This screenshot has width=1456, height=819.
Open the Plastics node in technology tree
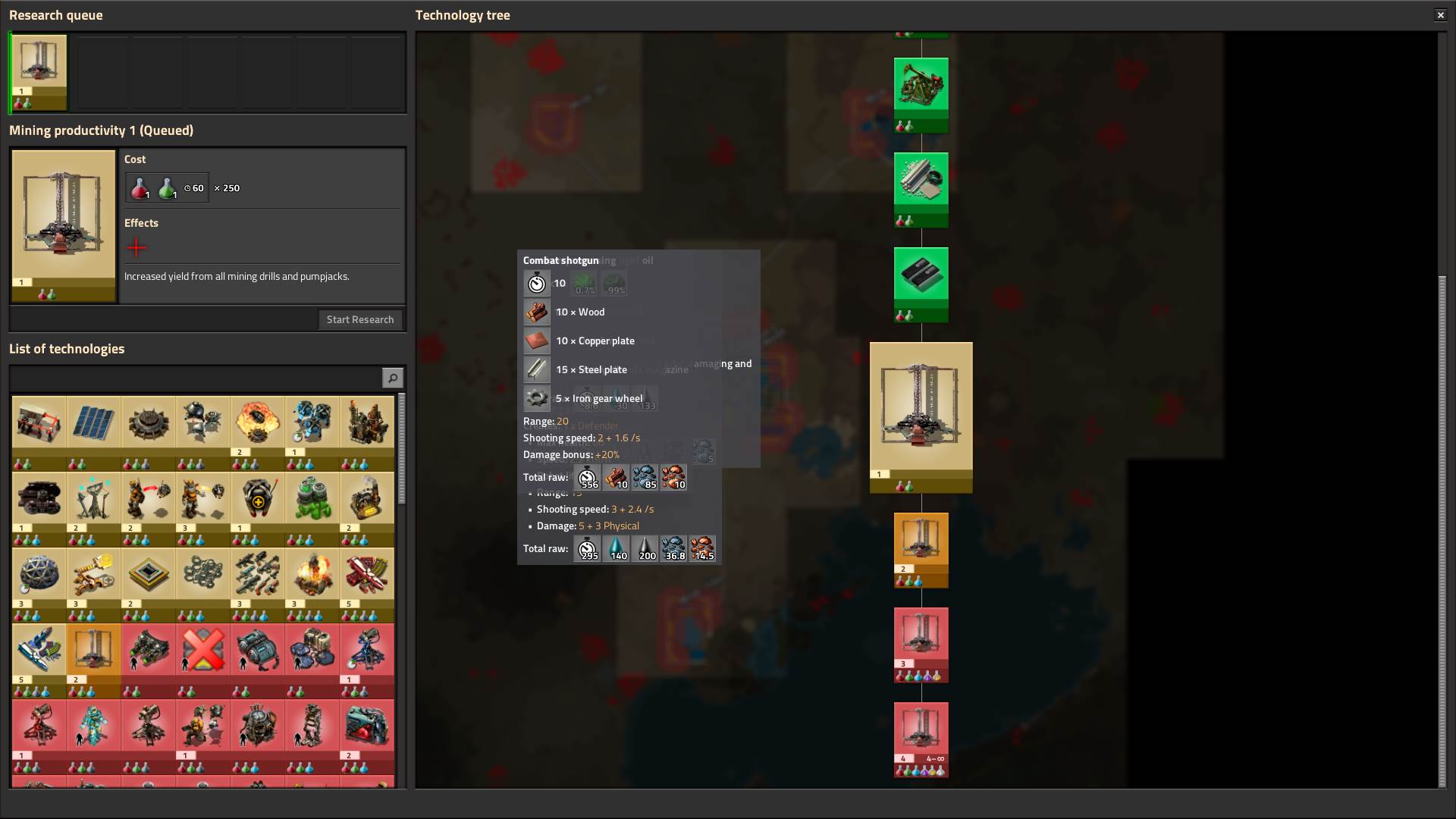coord(921,190)
